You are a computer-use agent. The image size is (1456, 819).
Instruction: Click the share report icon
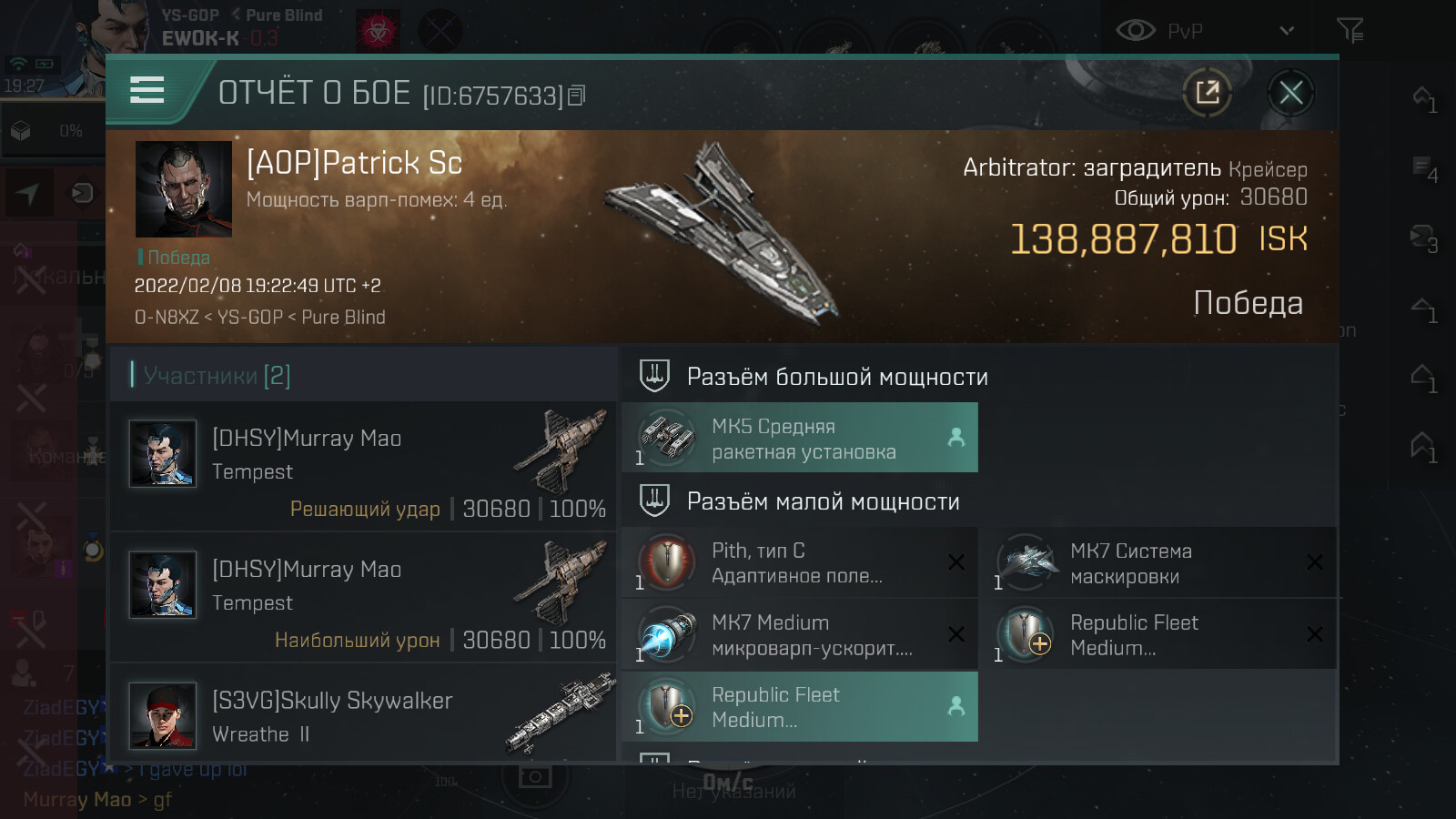1207,92
